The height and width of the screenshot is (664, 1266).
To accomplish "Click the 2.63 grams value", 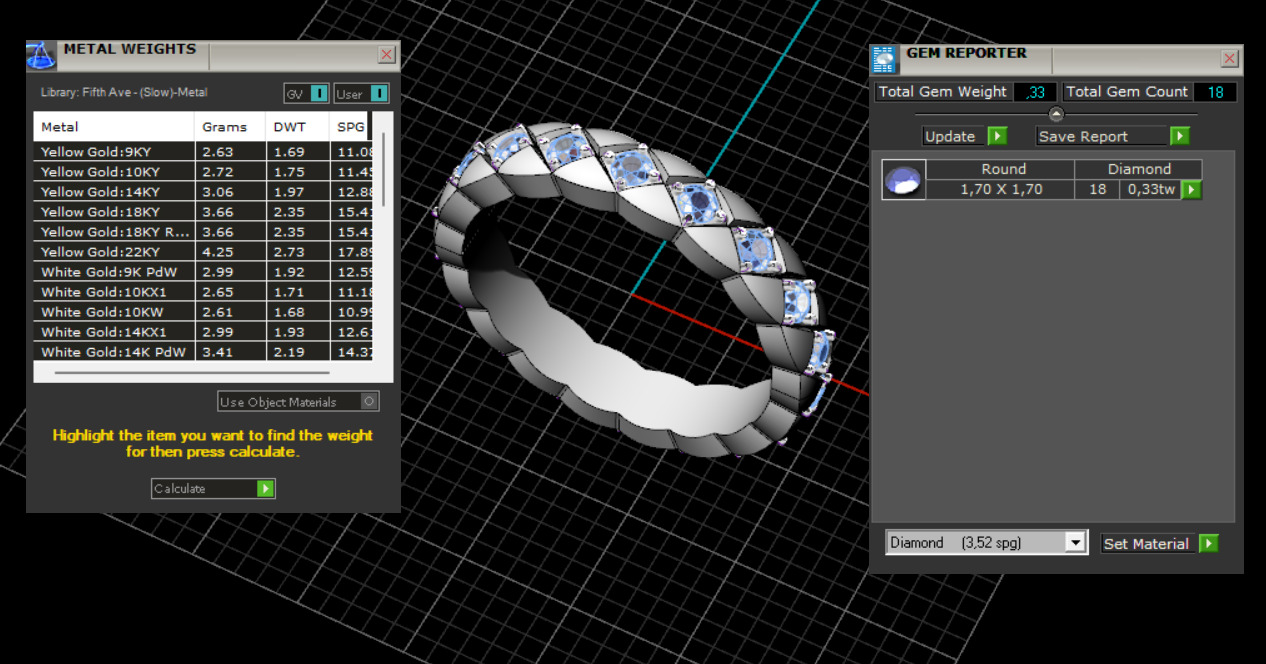I will point(218,152).
